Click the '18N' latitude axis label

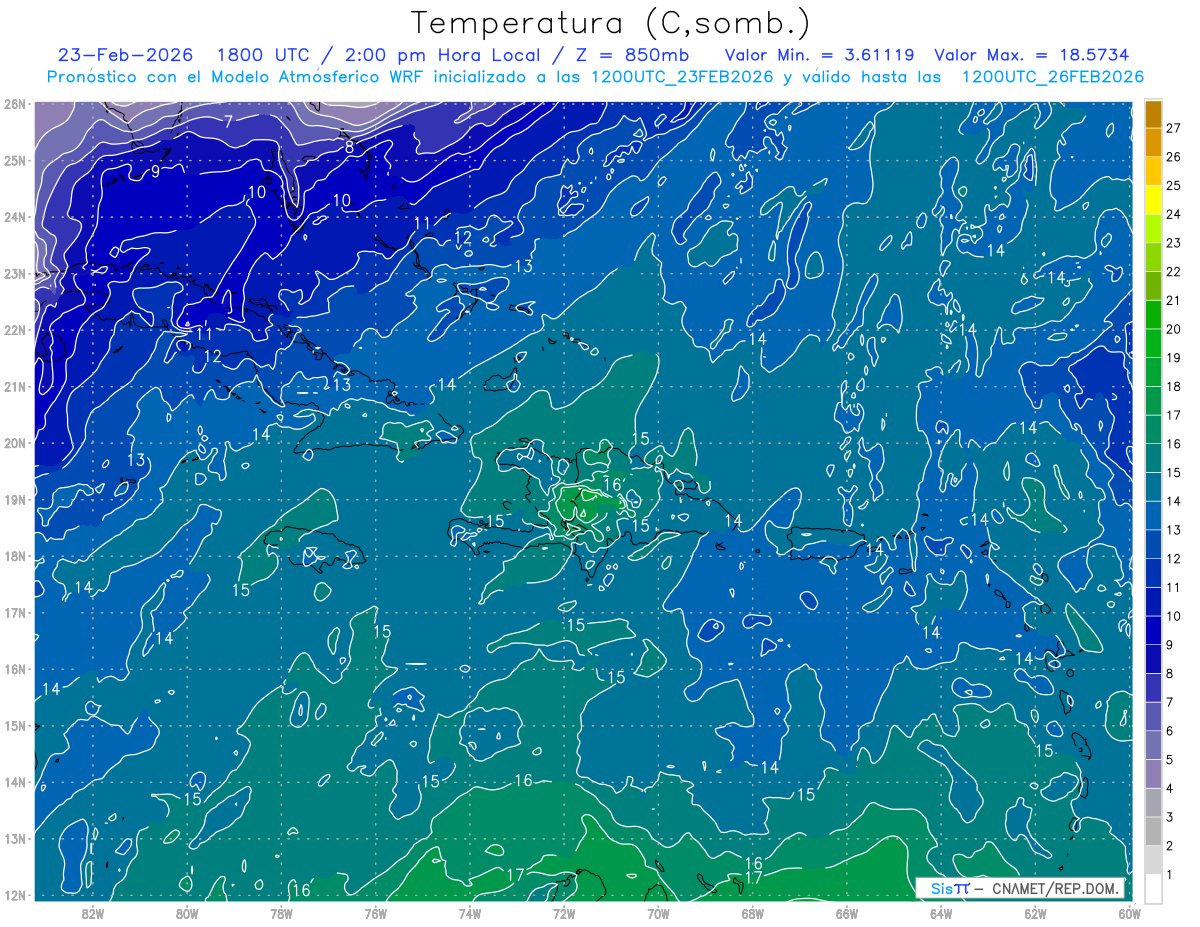[x=15, y=556]
